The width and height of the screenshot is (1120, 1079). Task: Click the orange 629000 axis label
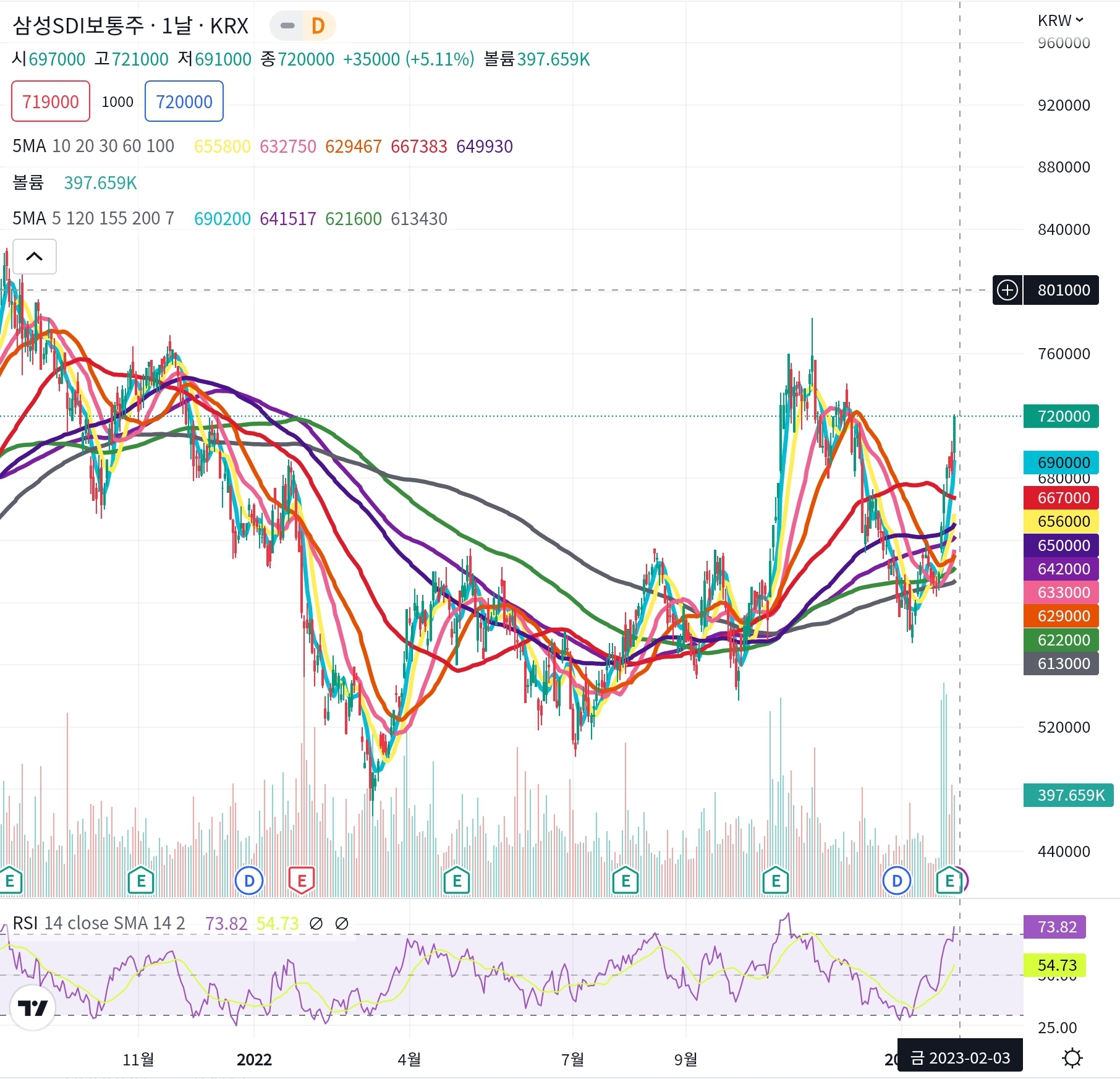(1061, 616)
